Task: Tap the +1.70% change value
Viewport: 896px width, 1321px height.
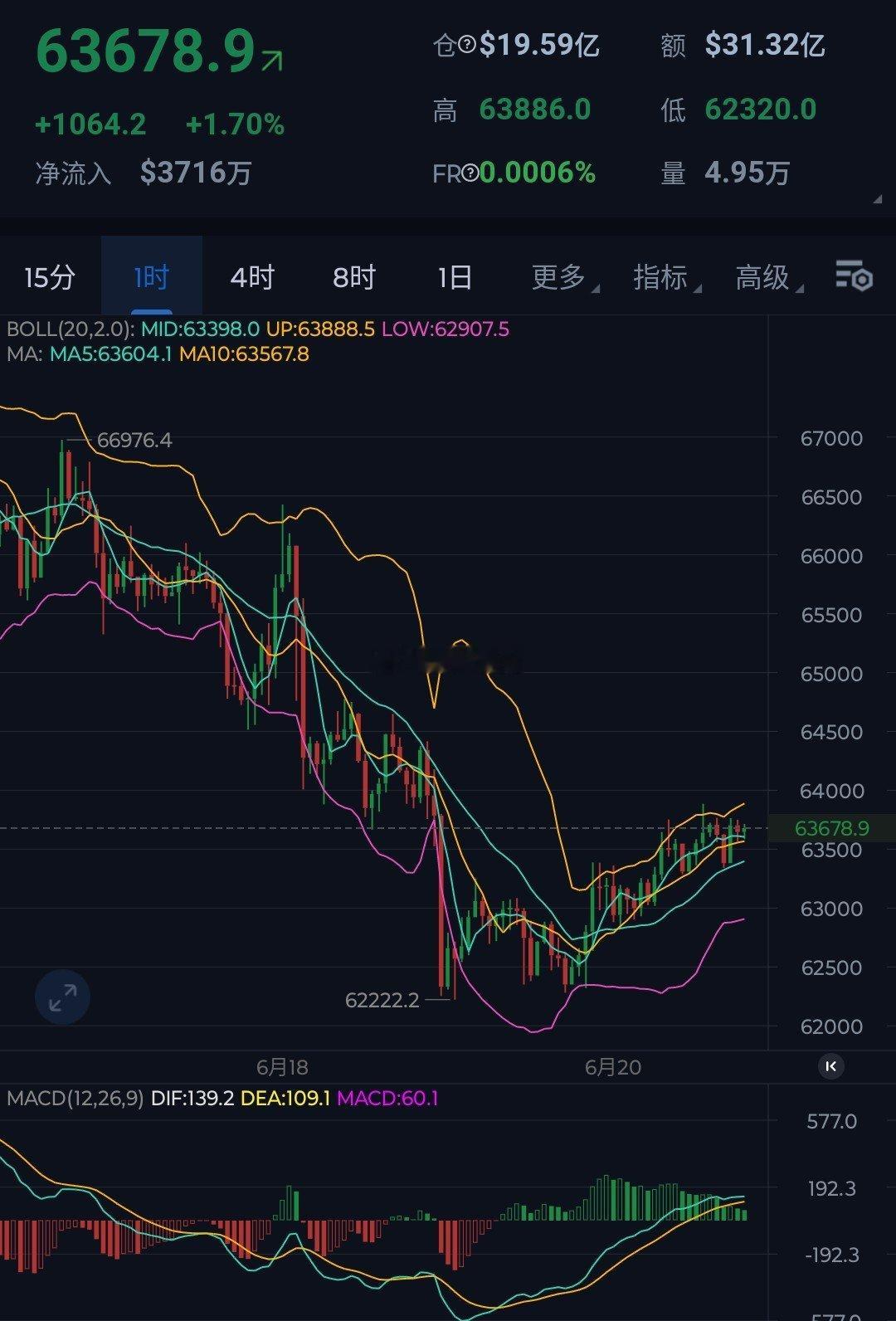Action: [235, 124]
